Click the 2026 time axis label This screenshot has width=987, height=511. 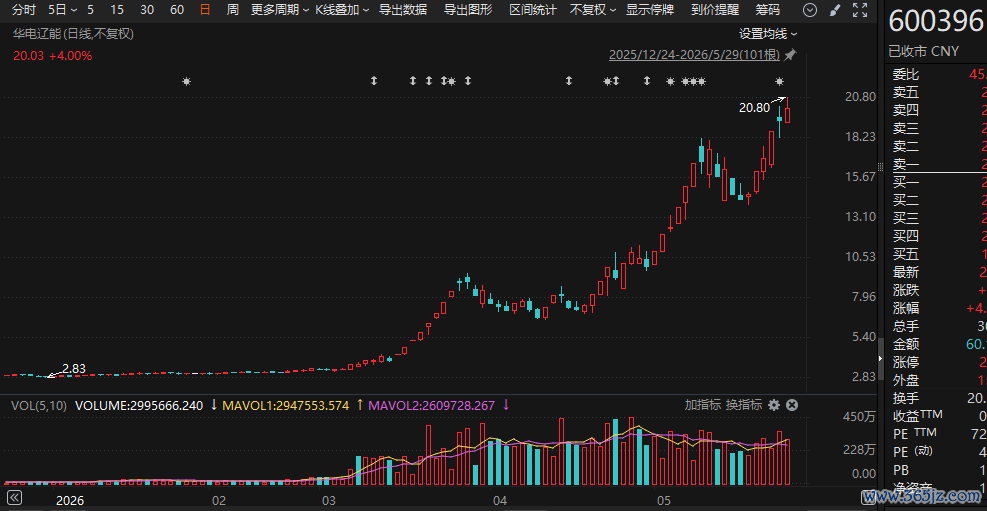[70, 502]
